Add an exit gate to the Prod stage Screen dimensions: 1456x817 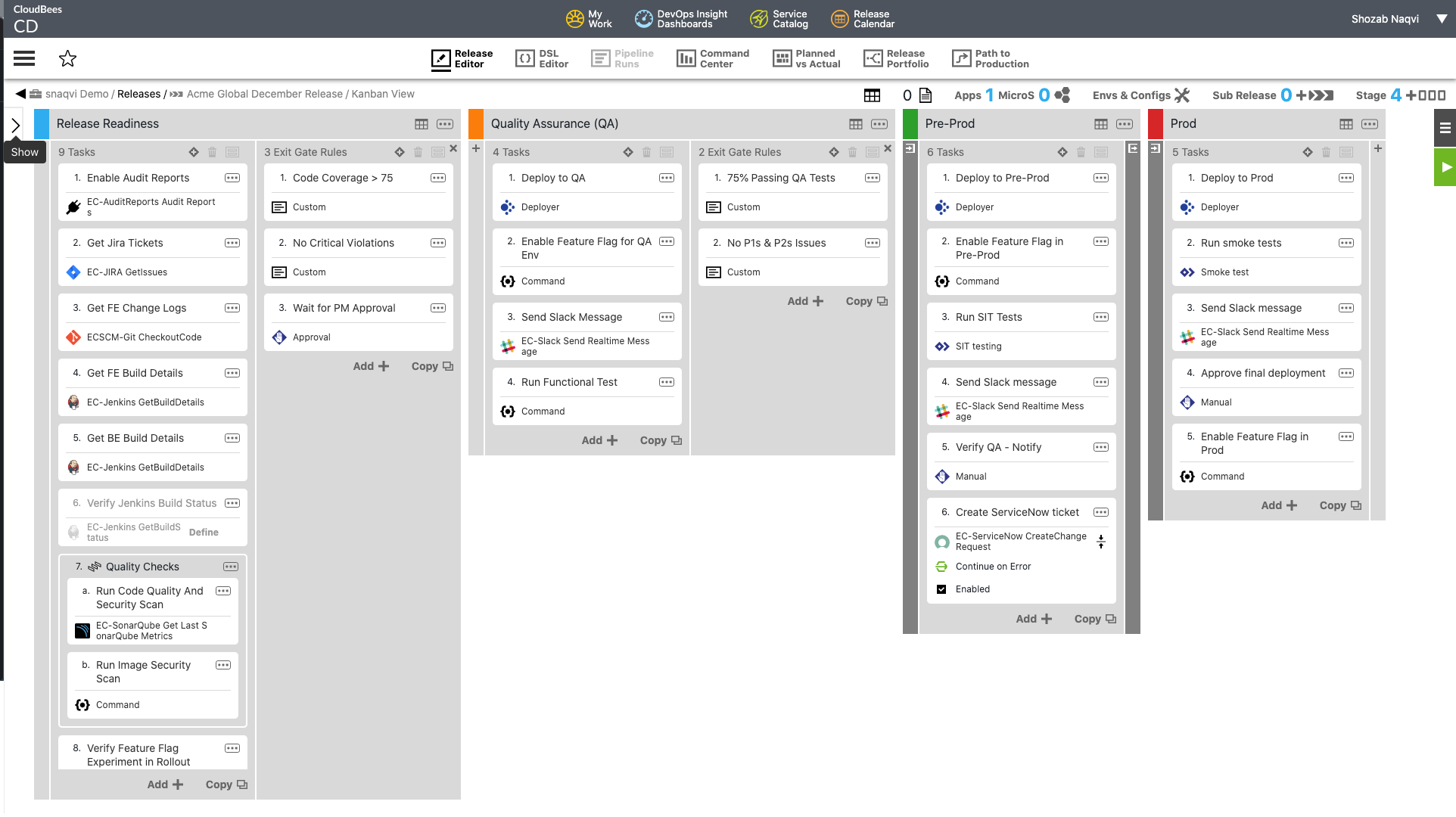[1378, 148]
